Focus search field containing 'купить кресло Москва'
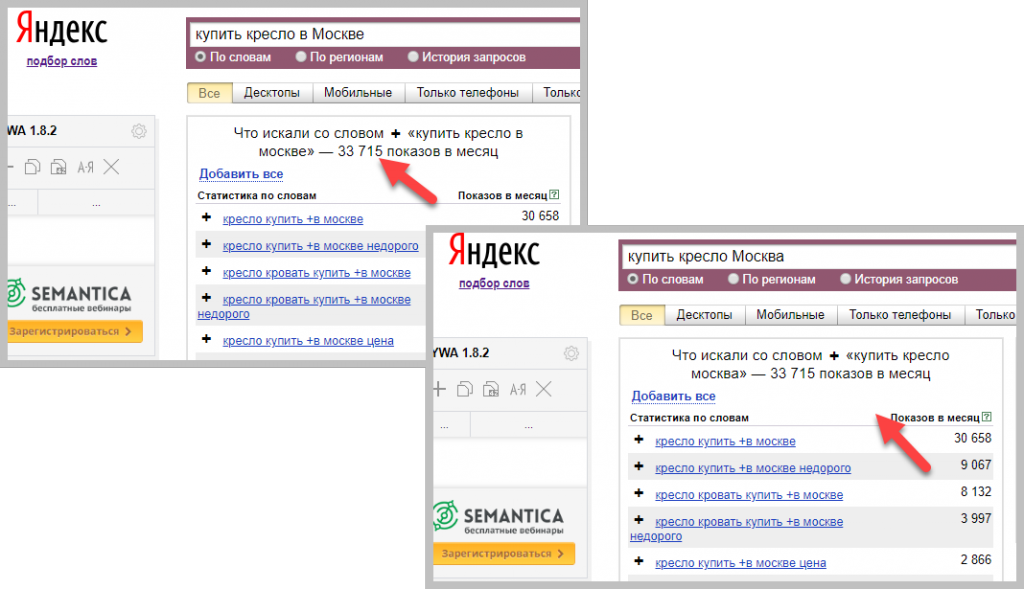Viewport: 1024px width, 589px height. click(818, 256)
